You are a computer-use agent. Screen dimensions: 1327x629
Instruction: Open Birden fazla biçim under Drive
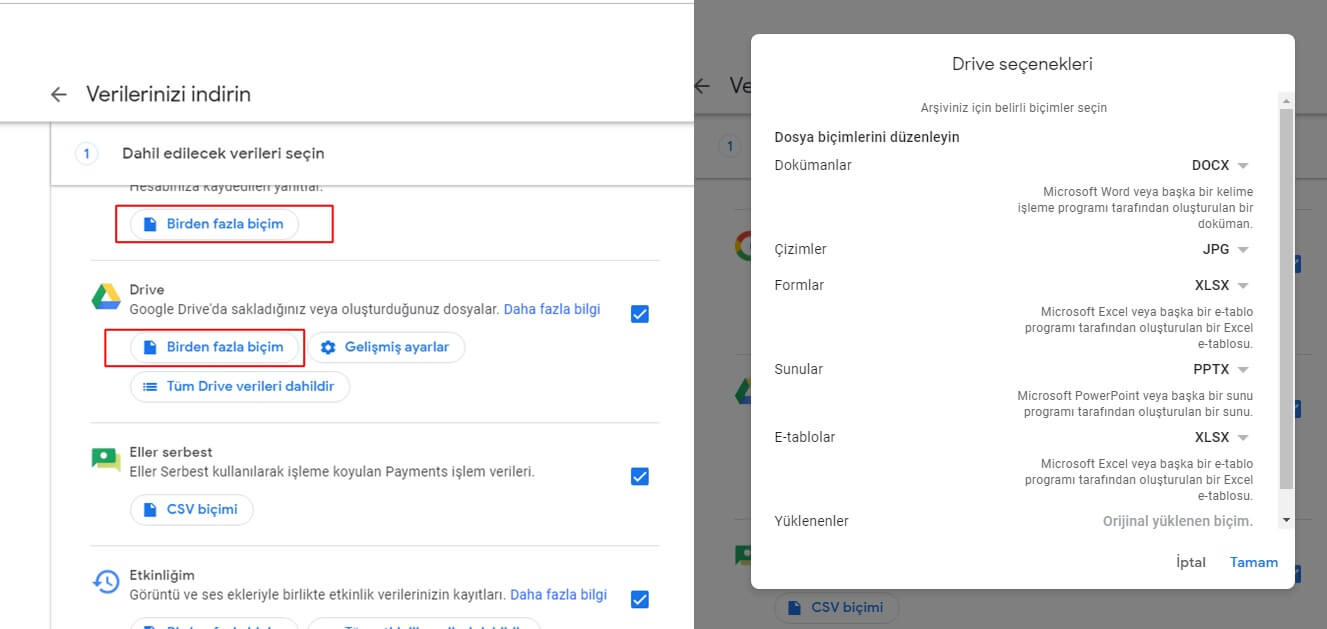click(214, 347)
